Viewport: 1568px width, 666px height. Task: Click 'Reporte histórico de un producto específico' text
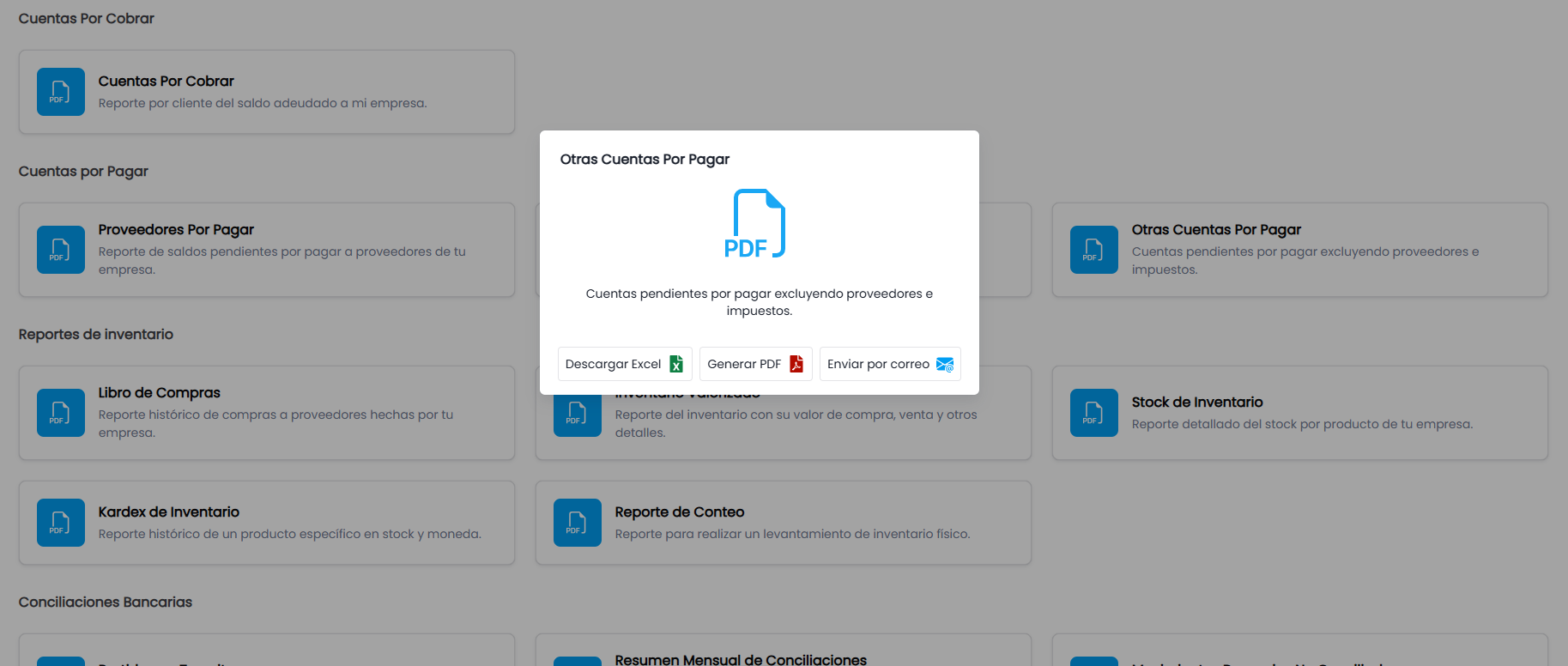290,534
